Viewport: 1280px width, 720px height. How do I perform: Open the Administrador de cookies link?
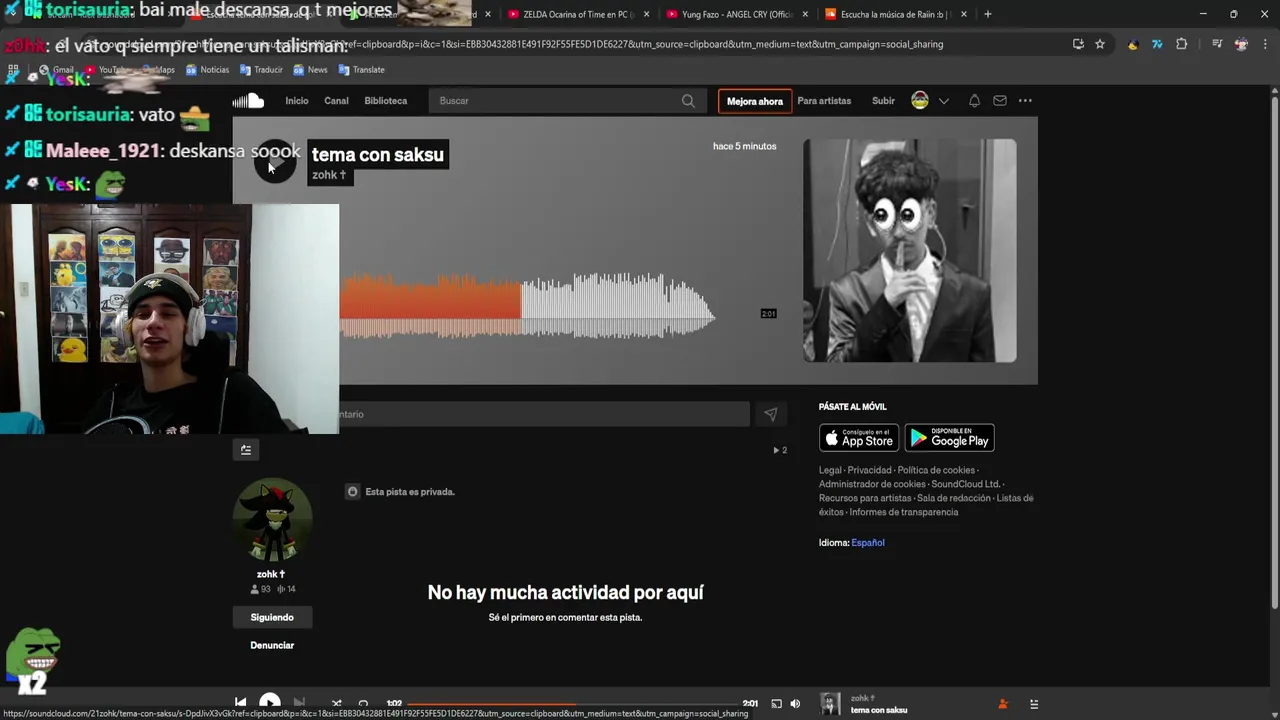pos(872,484)
